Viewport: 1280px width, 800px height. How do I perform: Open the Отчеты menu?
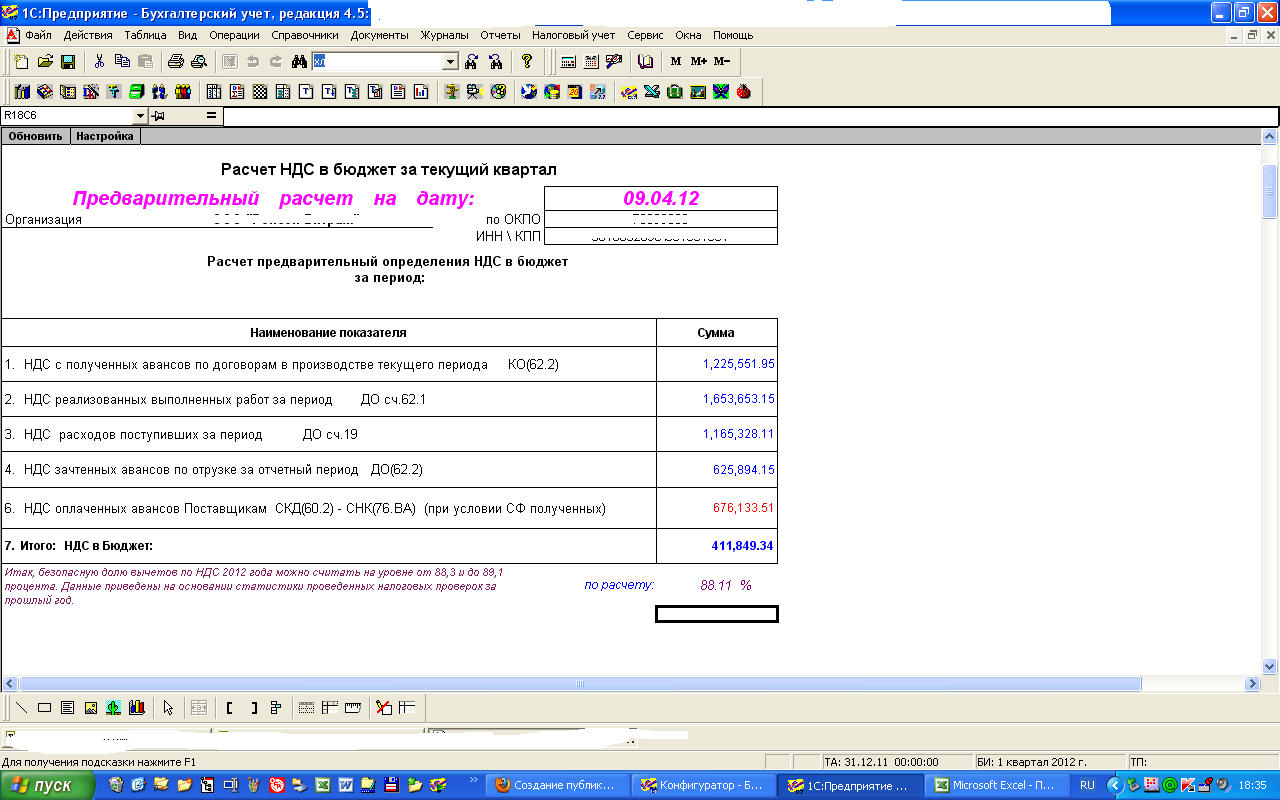(x=500, y=35)
